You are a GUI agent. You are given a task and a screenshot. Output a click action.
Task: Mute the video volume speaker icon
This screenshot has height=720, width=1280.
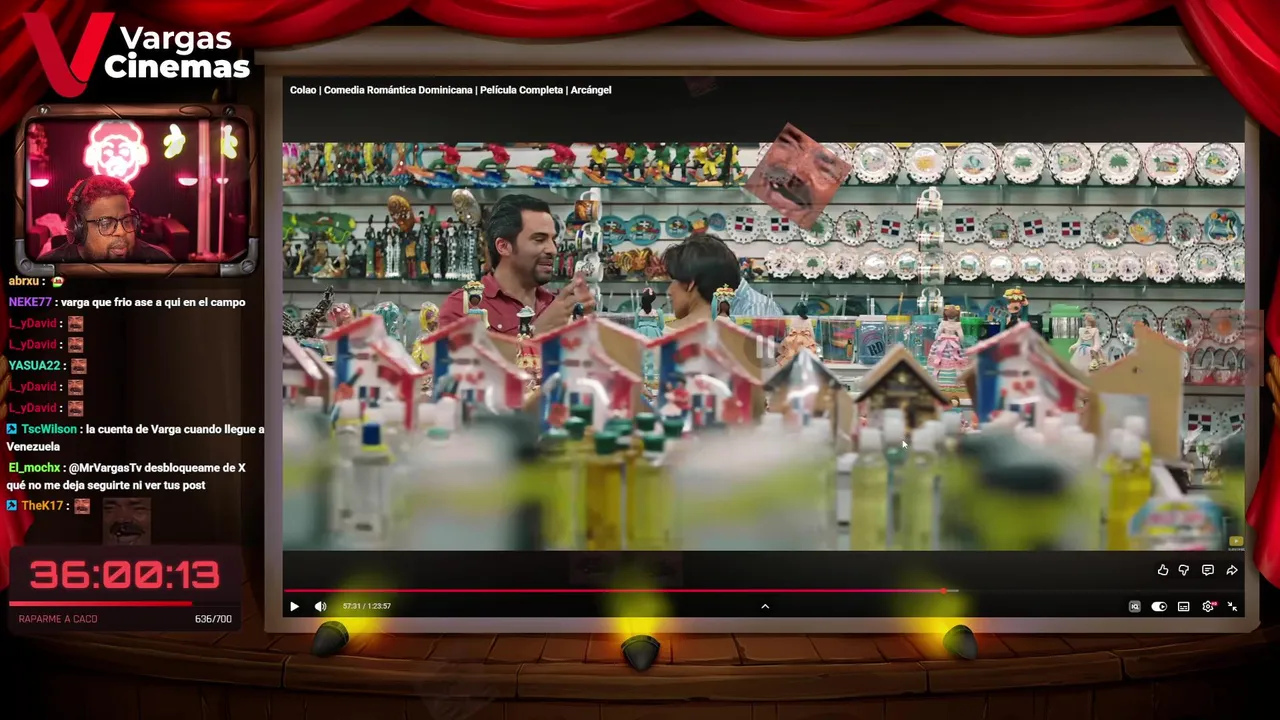pos(320,606)
